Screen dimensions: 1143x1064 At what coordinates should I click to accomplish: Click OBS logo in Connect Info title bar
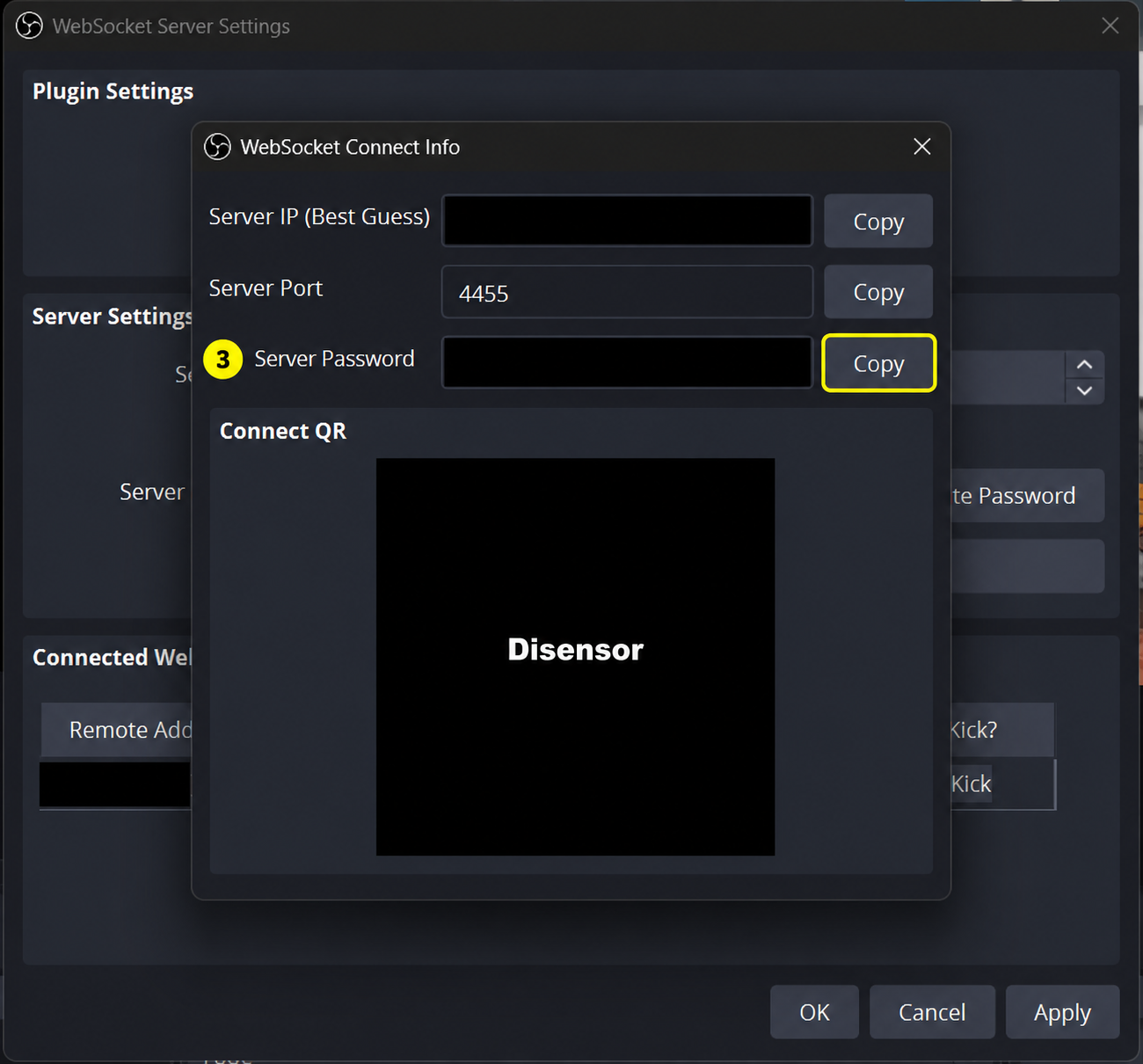(x=217, y=147)
